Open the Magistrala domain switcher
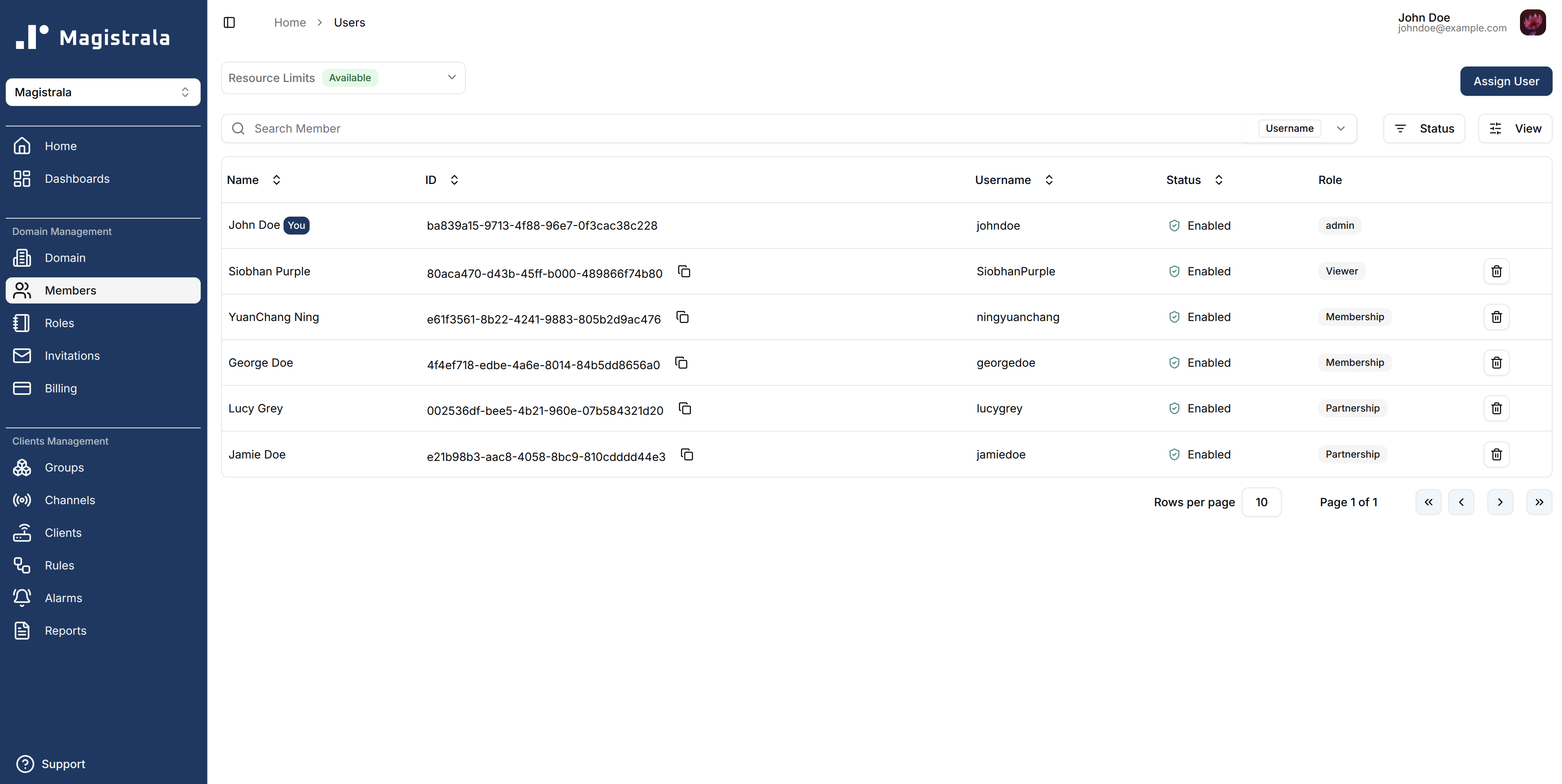 coord(103,92)
